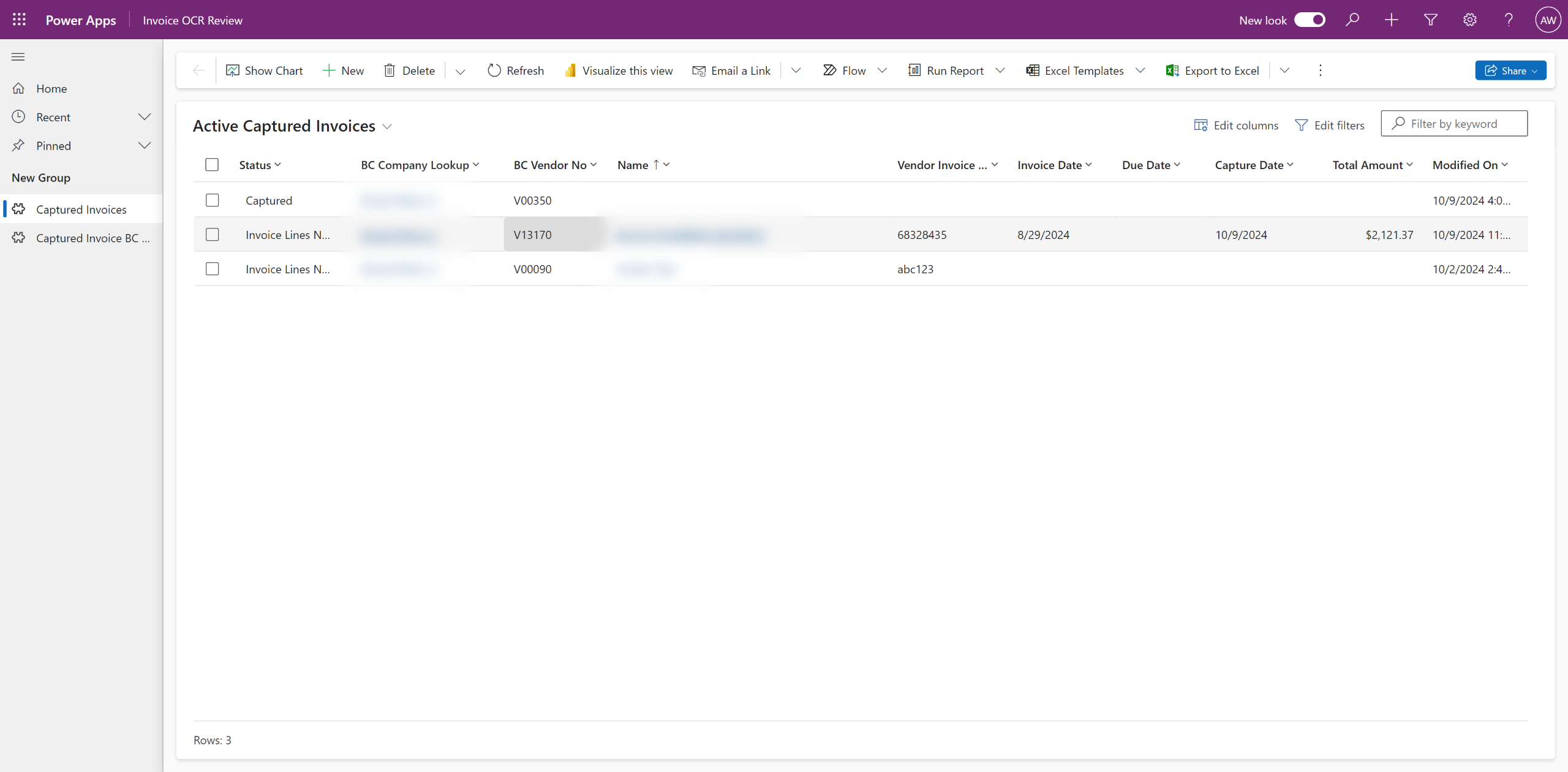Image resolution: width=1568 pixels, height=772 pixels.
Task: Click the help question mark icon
Action: click(1509, 20)
